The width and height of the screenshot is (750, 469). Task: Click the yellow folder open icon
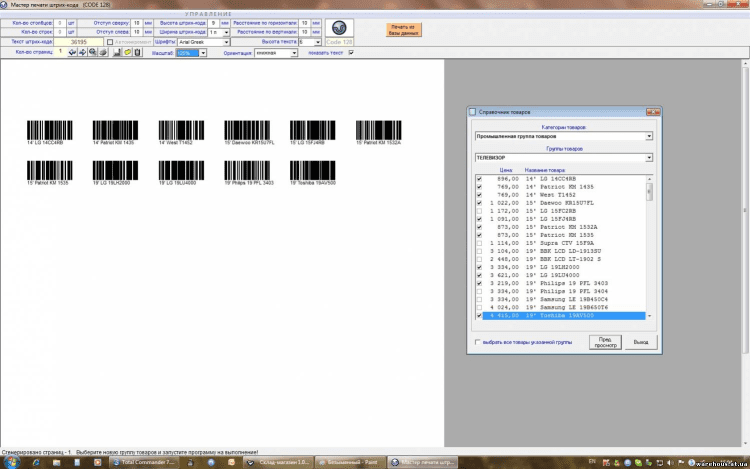[127, 52]
